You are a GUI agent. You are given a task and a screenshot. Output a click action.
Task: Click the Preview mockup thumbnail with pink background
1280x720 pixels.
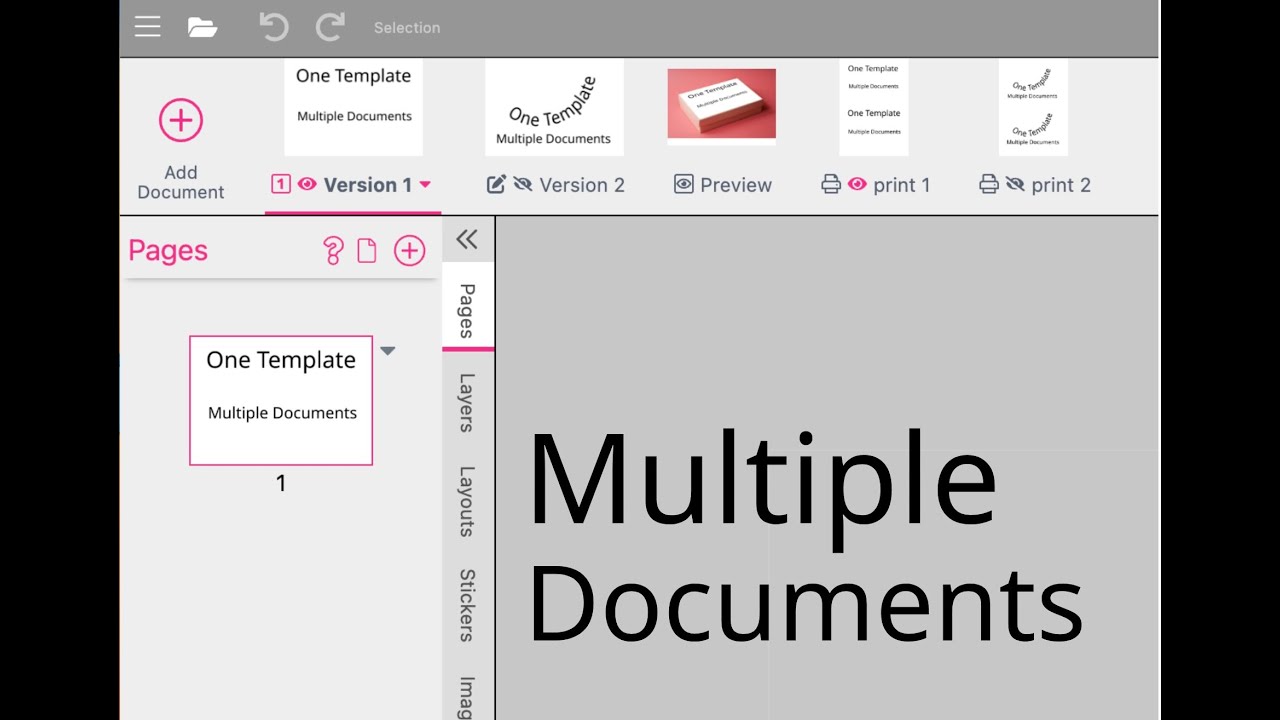pos(721,106)
